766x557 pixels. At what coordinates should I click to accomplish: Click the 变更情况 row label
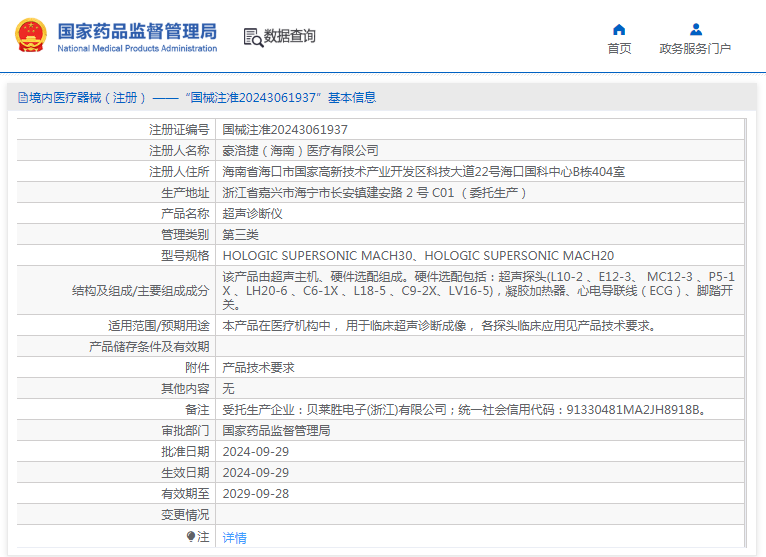[x=185, y=514]
